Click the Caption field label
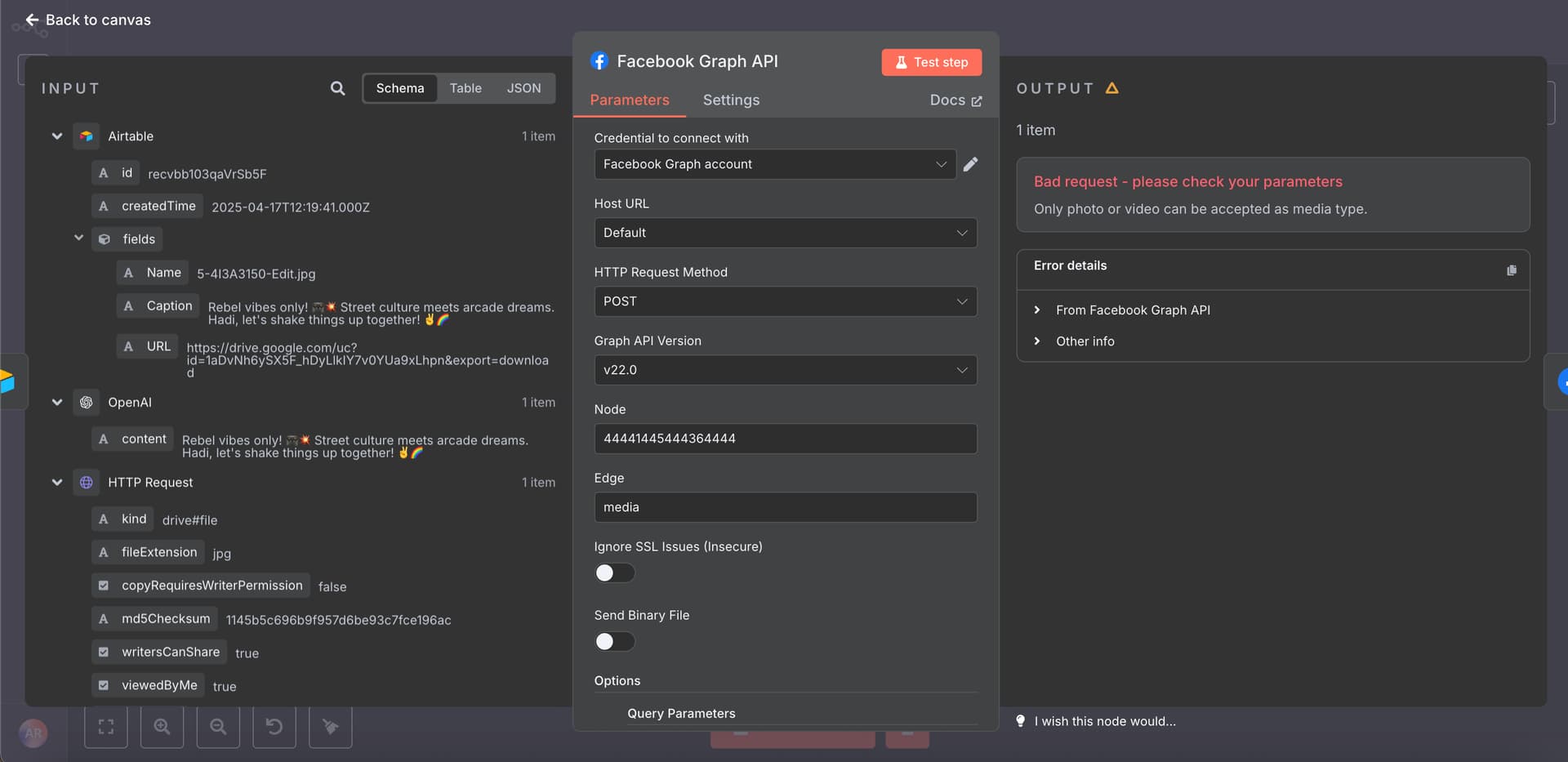 (158, 305)
